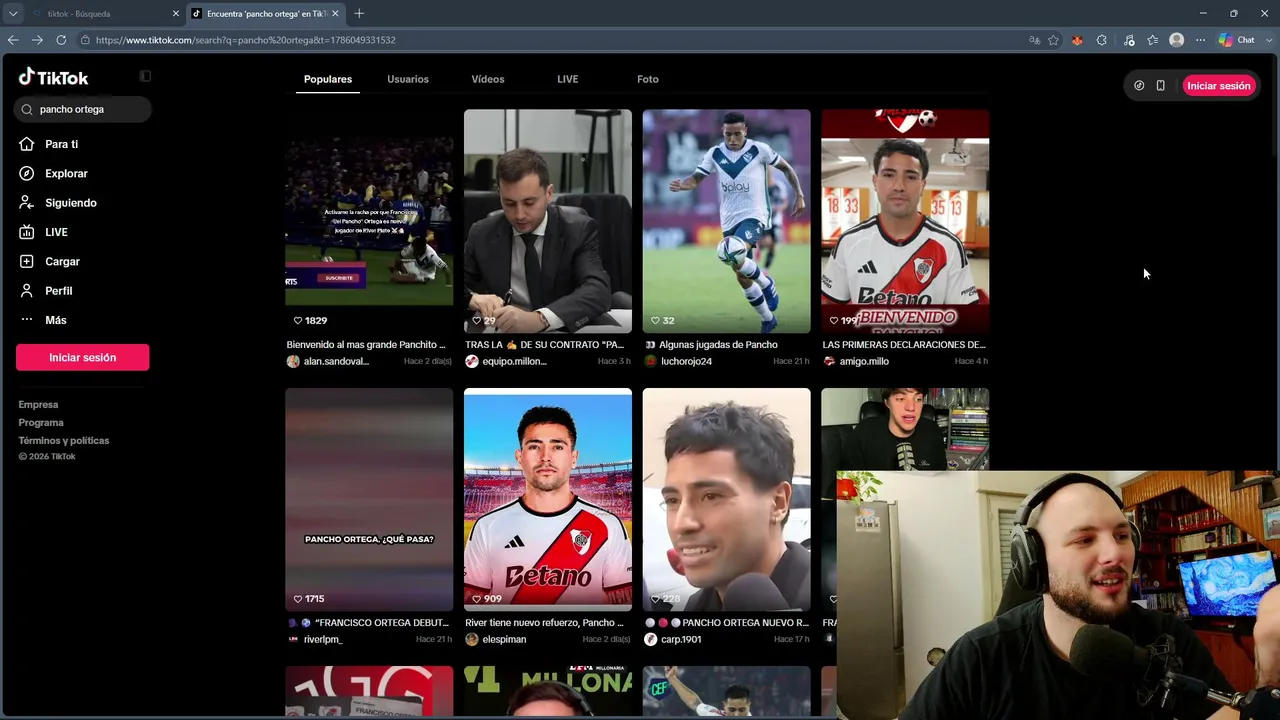This screenshot has height=720, width=1280.
Task: Open the browser profile avatar
Action: coord(1177,40)
